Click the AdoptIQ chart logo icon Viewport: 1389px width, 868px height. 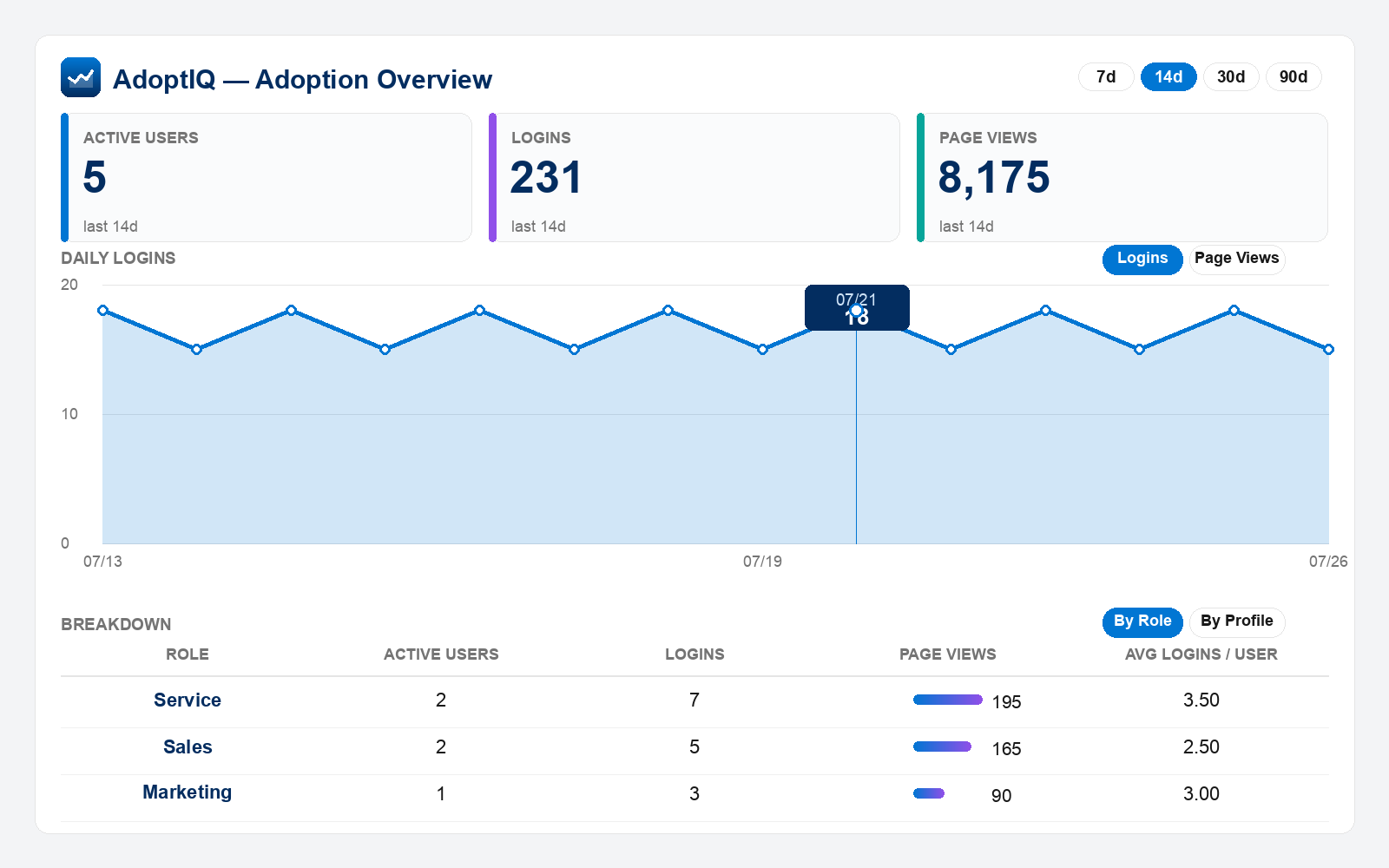coord(81,77)
